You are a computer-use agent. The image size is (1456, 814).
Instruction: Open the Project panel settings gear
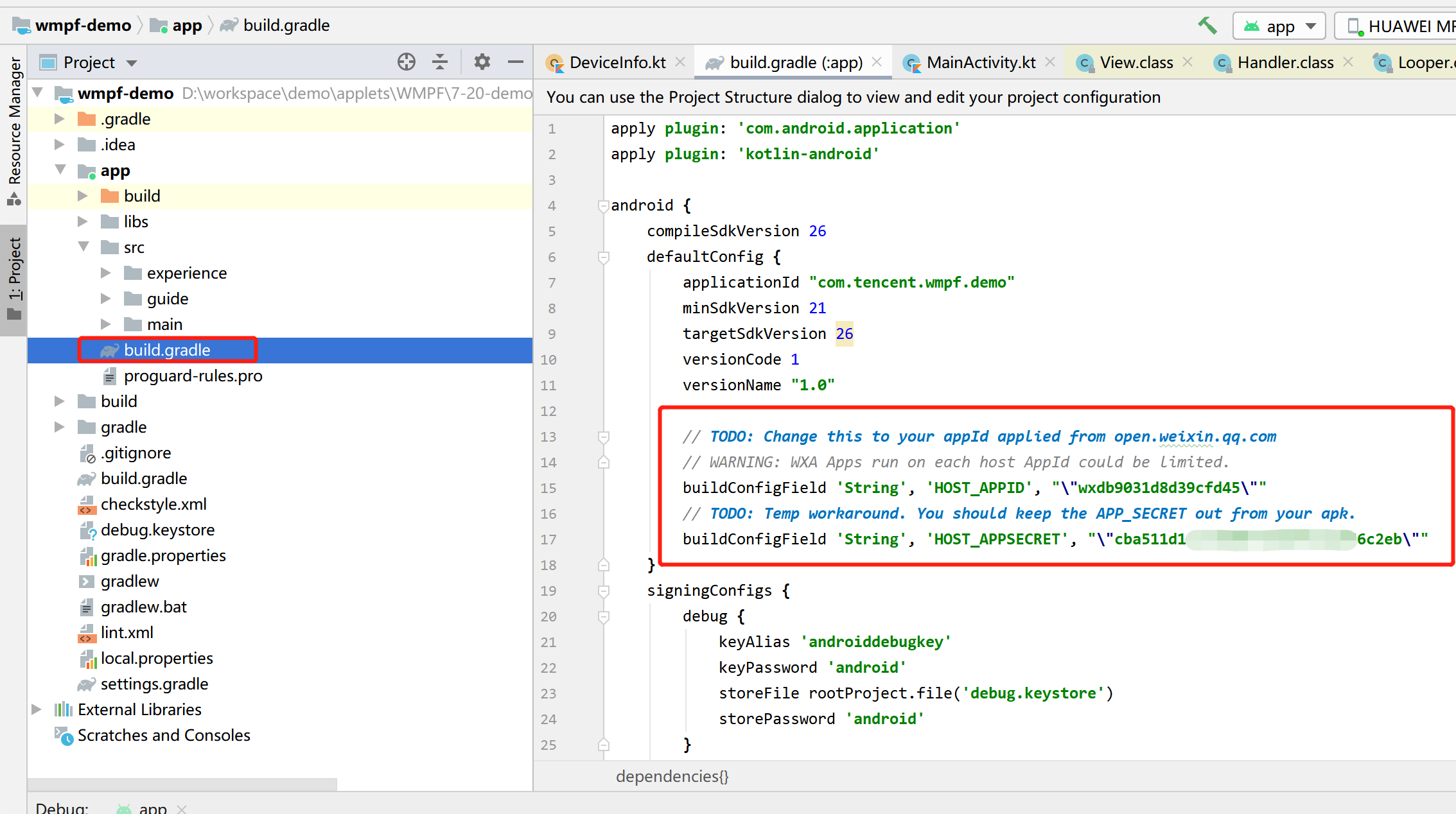tap(482, 62)
